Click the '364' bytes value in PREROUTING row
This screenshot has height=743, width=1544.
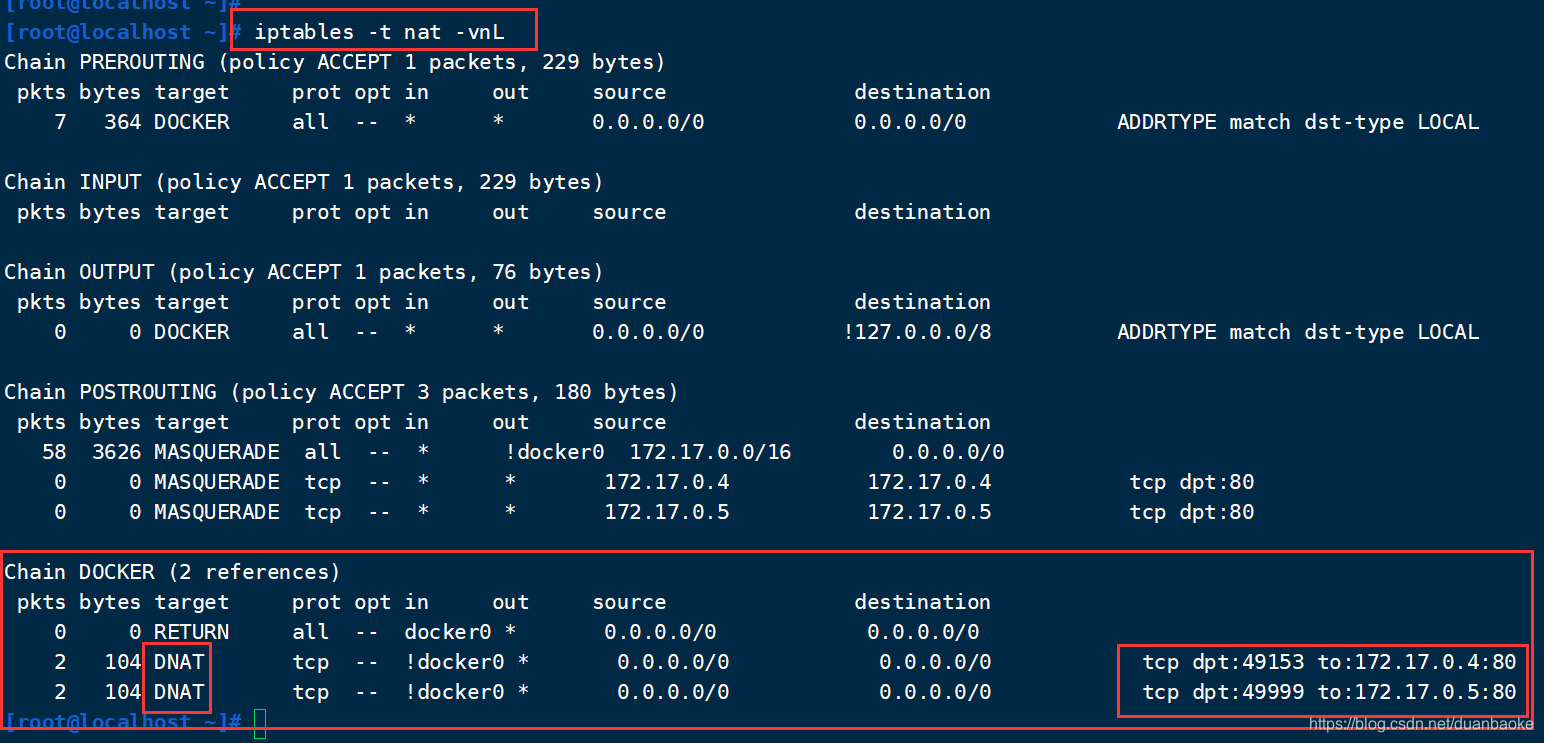coord(122,122)
